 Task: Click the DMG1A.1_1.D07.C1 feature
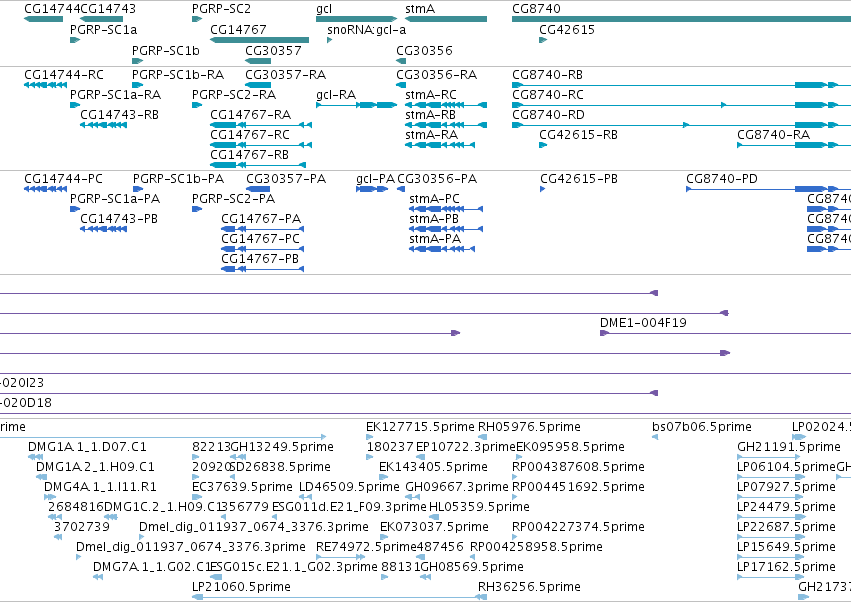tap(35, 457)
